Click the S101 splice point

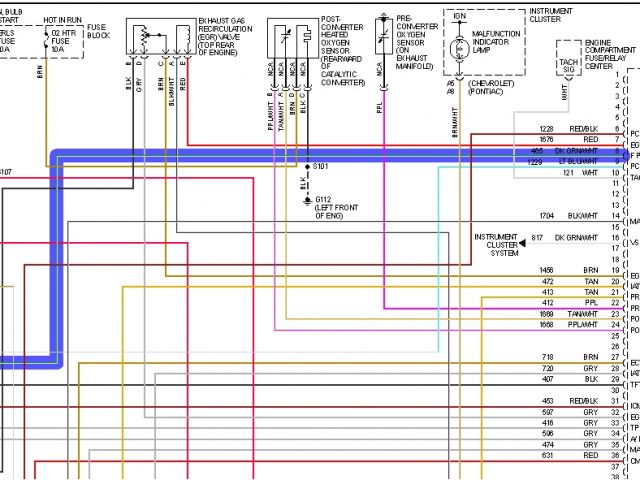(307, 165)
